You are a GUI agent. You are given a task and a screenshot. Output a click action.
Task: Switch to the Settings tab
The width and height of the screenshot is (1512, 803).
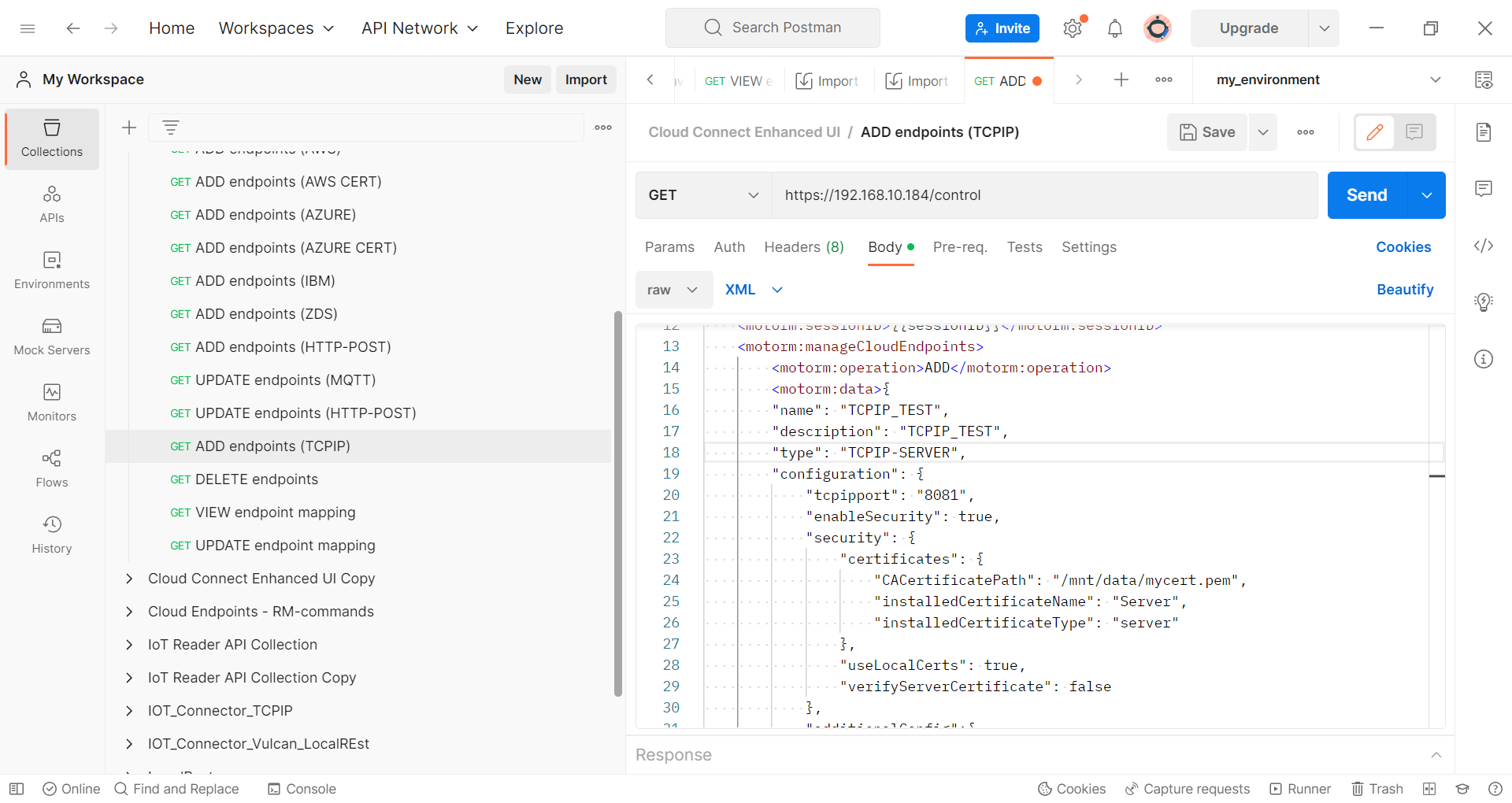tap(1089, 247)
